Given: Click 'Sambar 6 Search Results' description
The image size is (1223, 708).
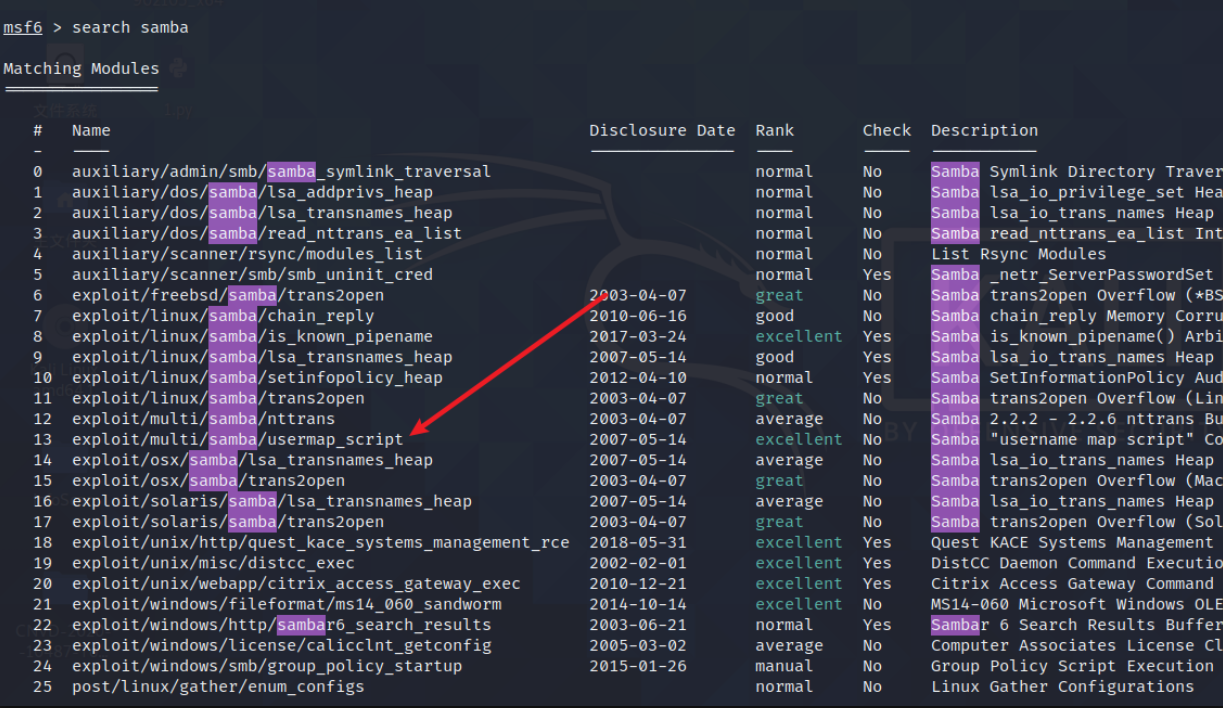Looking at the screenshot, I should pyautogui.click(x=1076, y=625).
